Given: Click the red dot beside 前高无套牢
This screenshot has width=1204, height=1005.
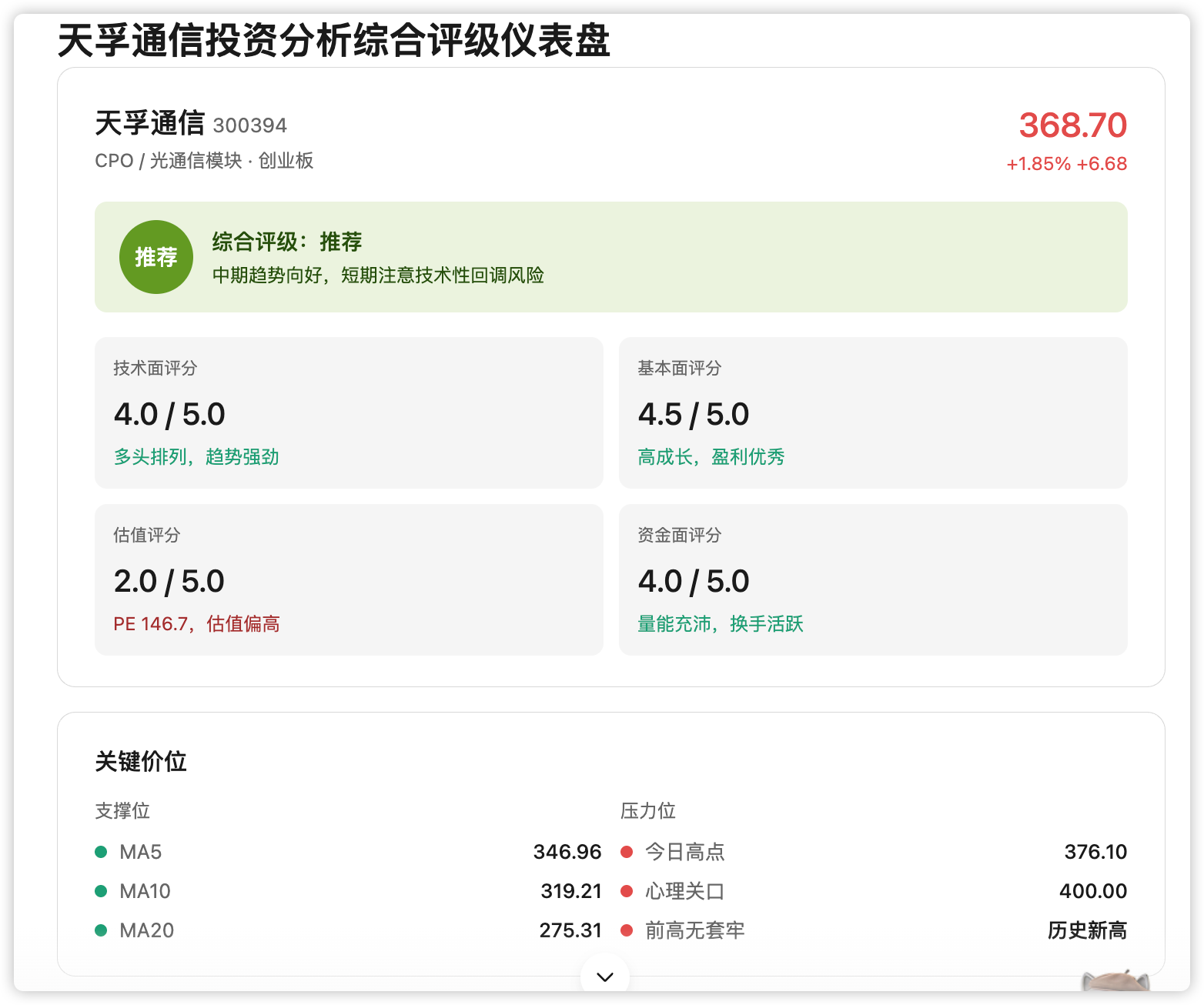Looking at the screenshot, I should [x=627, y=930].
